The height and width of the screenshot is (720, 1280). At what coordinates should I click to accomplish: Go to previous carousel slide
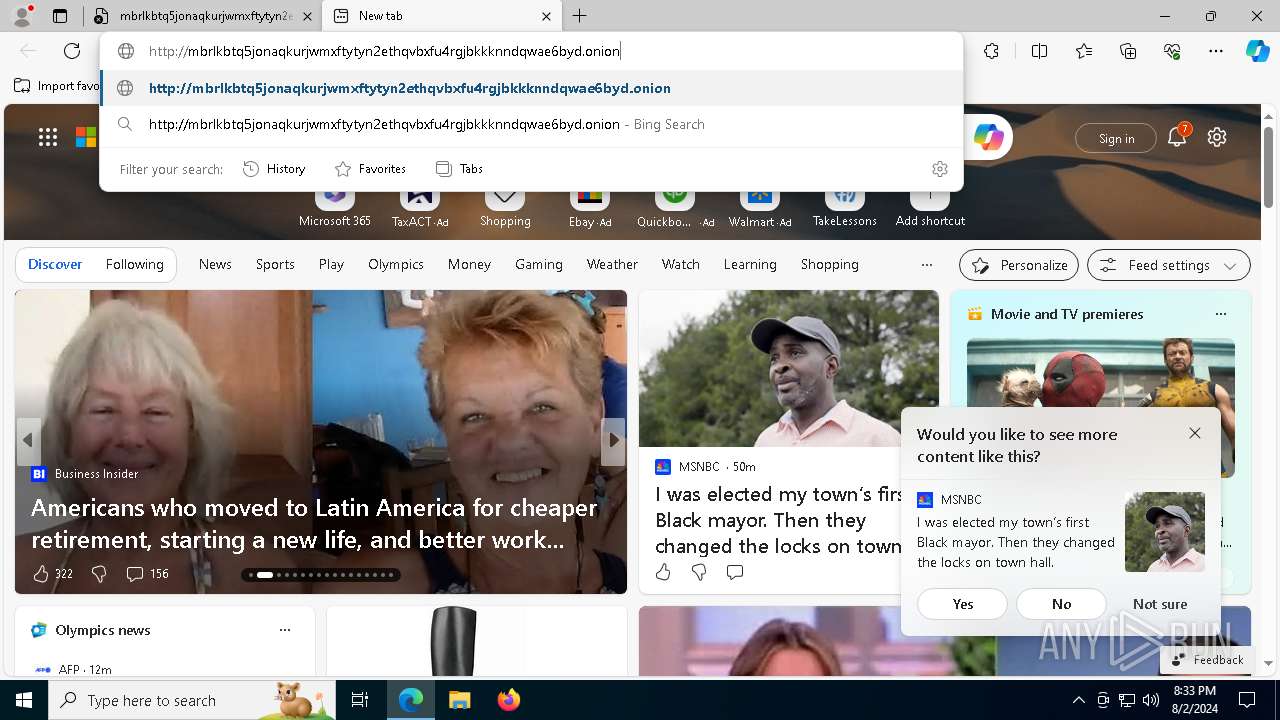coord(28,440)
